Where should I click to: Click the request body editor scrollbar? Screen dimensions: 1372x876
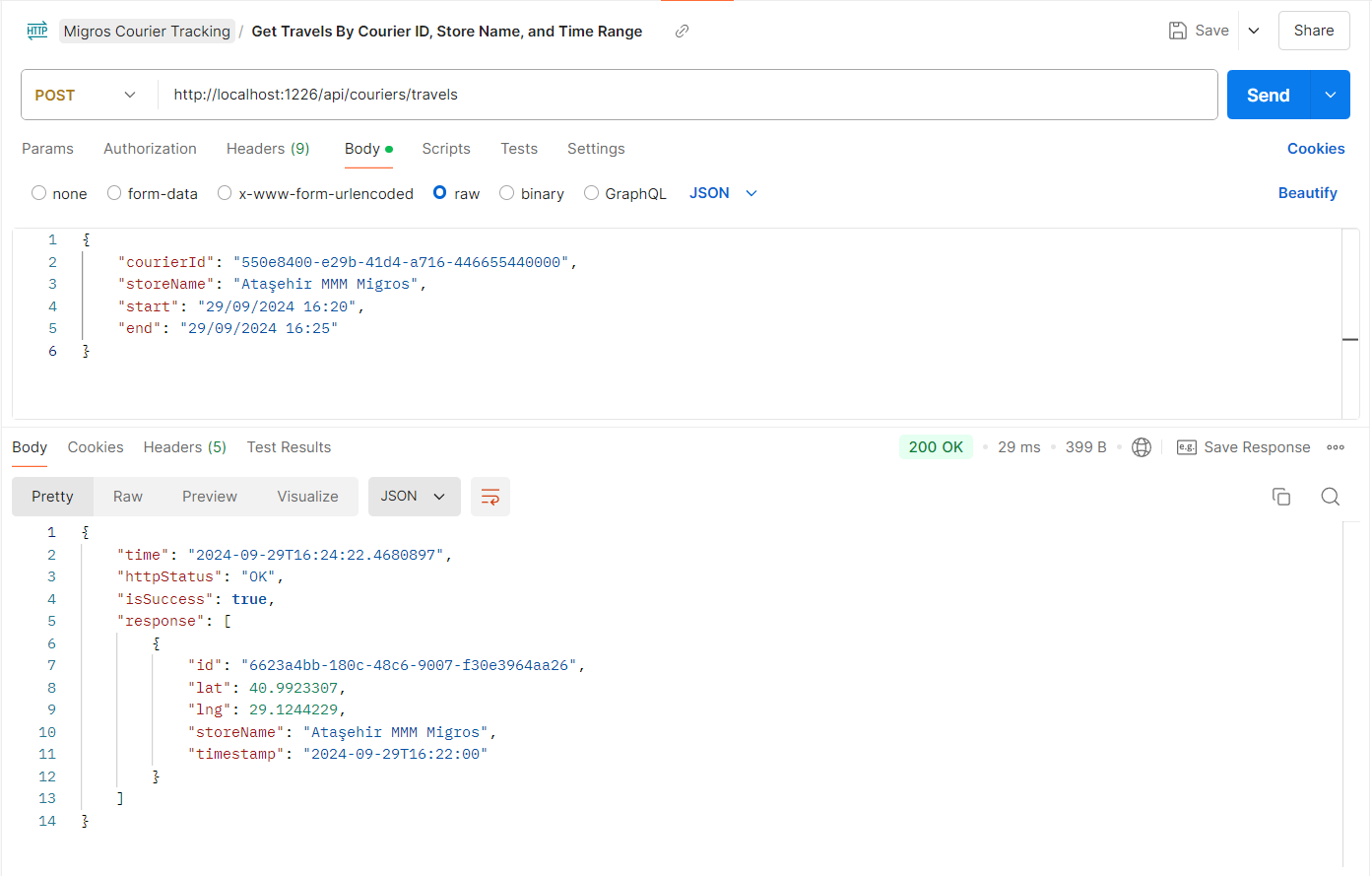pos(1350,323)
